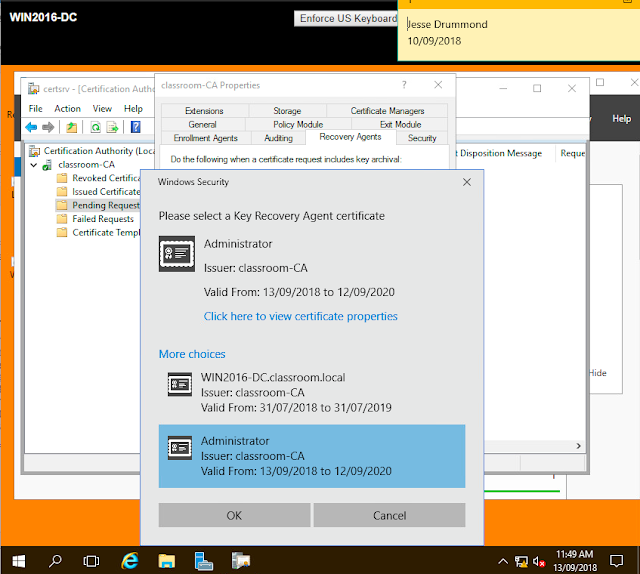Click the Jesse Drummond sticky note text

pyautogui.click(x=447, y=24)
